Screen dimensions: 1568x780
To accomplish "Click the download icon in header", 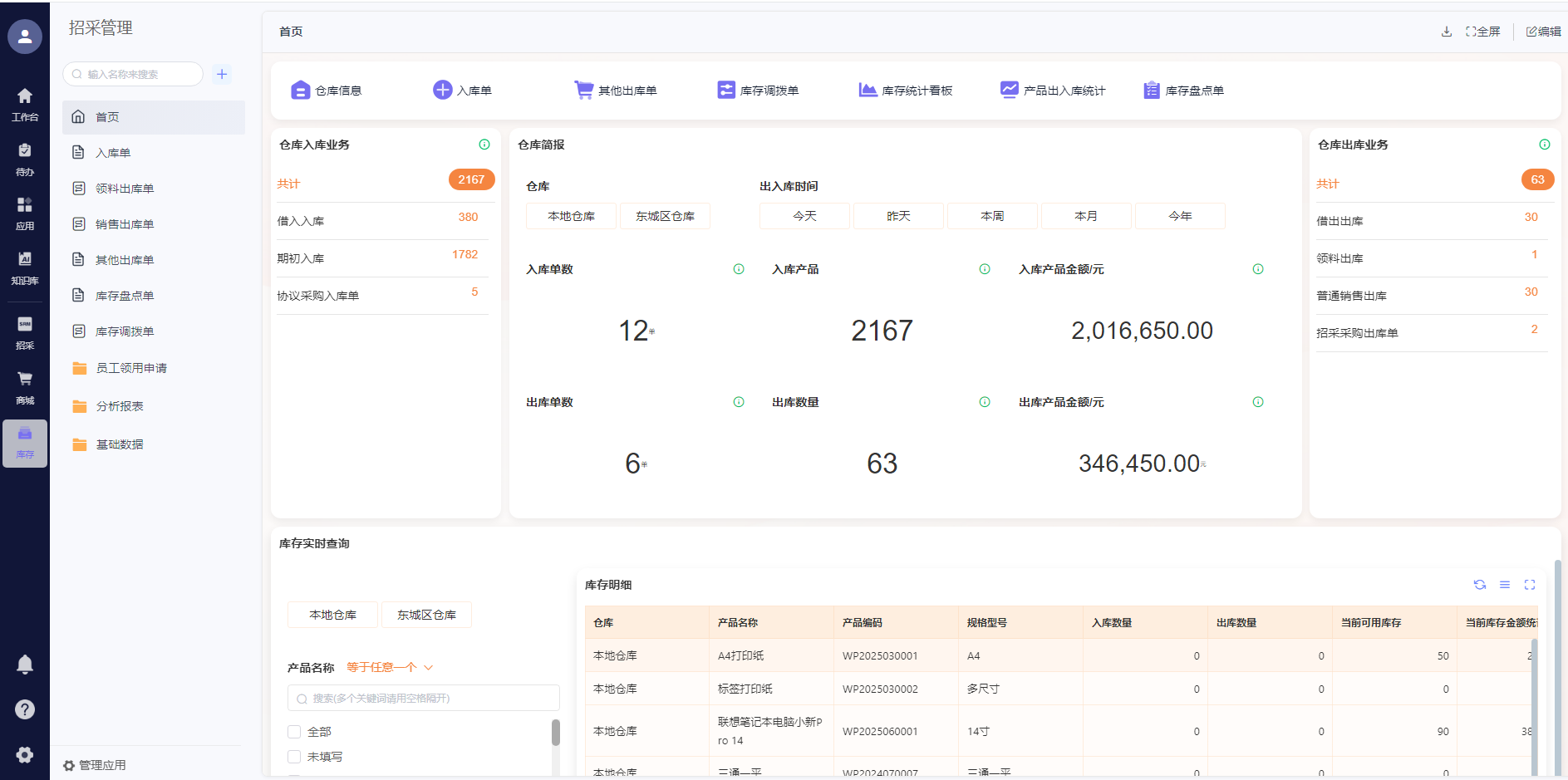I will pos(1447,32).
